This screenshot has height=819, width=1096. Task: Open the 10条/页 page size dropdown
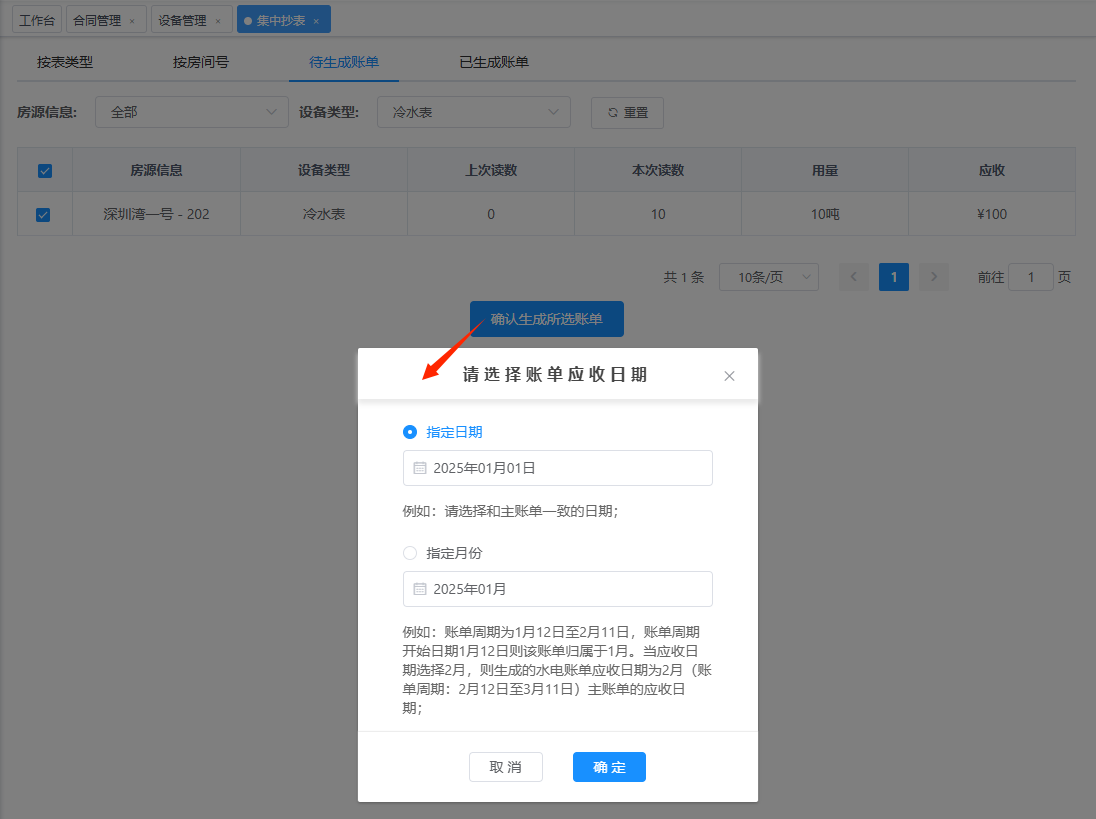(x=768, y=277)
